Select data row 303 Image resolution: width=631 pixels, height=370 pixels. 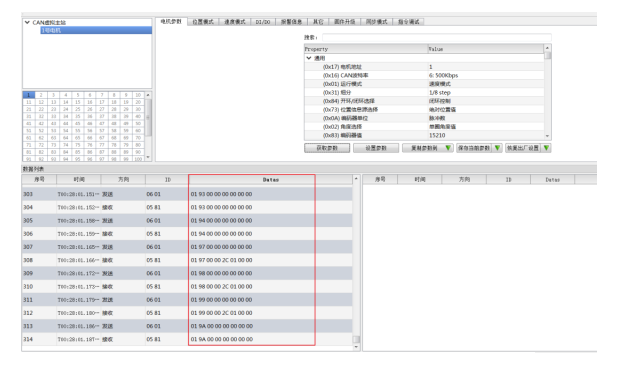187,194
